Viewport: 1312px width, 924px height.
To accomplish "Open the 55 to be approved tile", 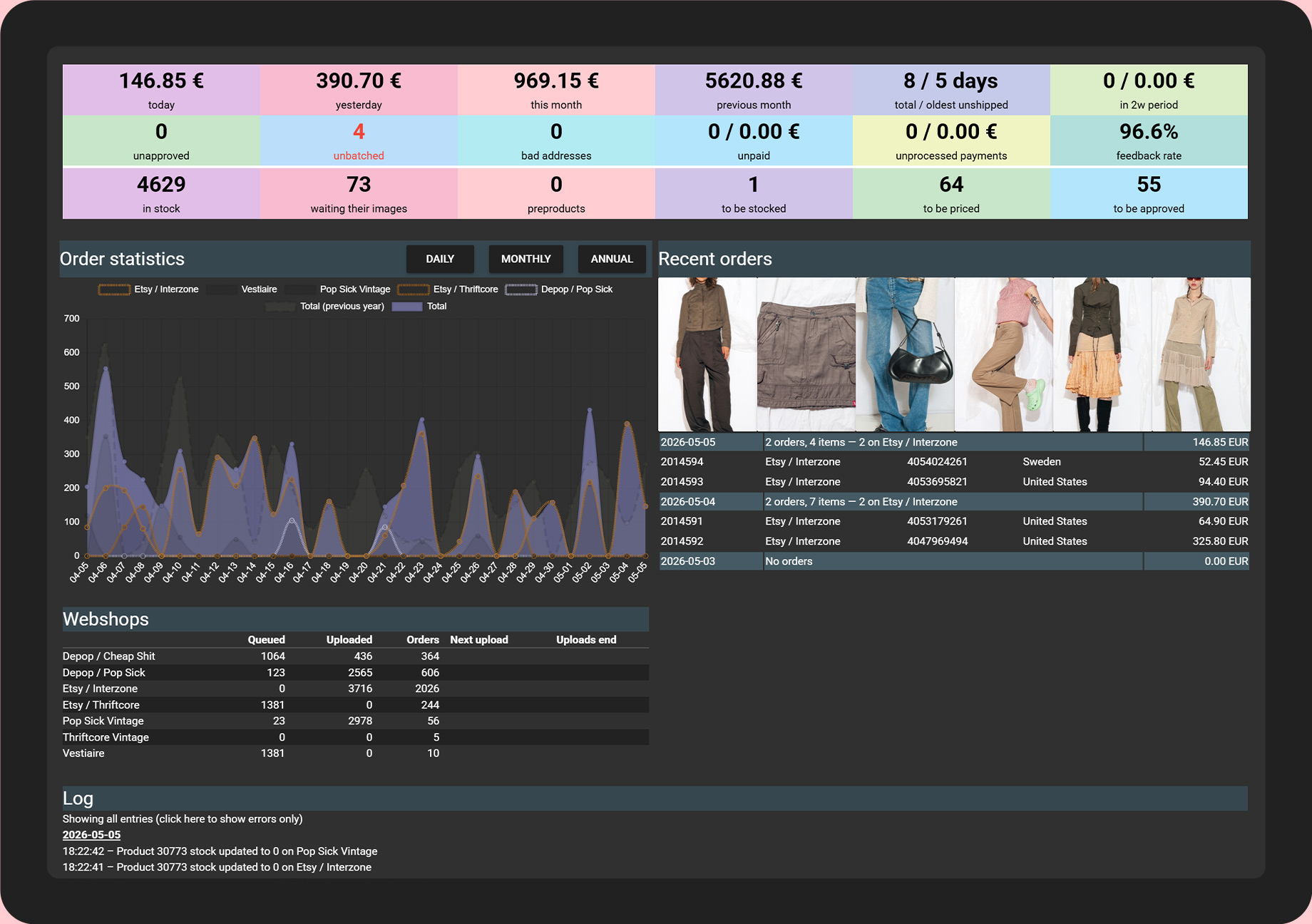I will [1149, 193].
